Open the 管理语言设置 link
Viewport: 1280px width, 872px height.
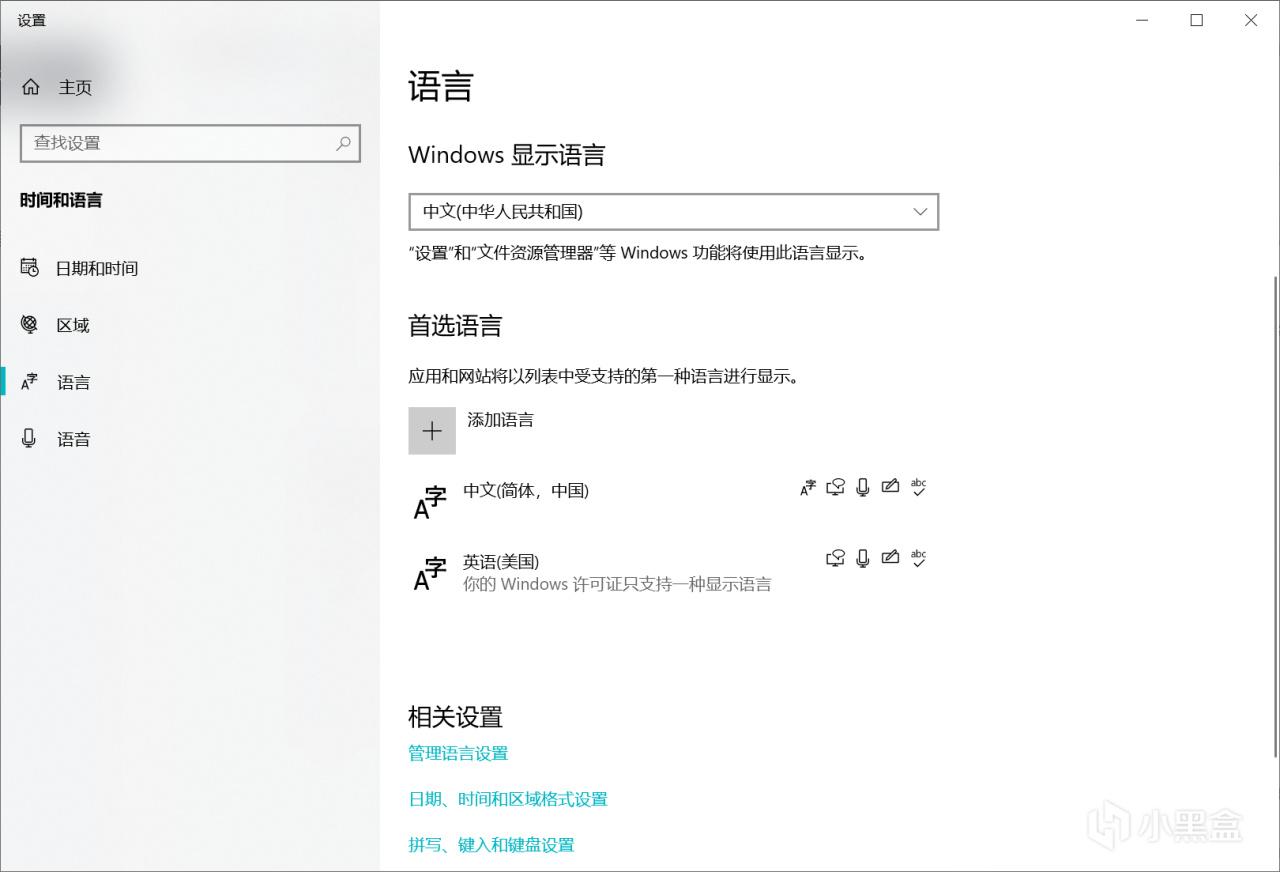458,753
